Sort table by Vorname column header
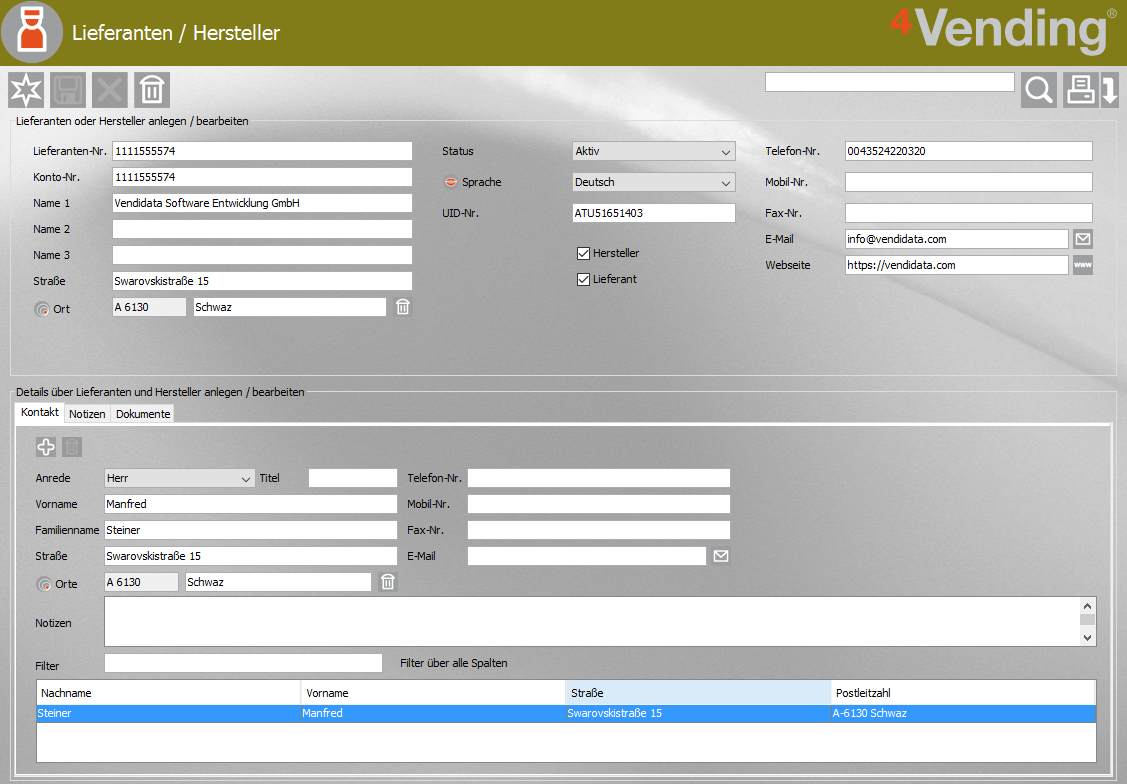The height and width of the screenshot is (784, 1127). [433, 693]
